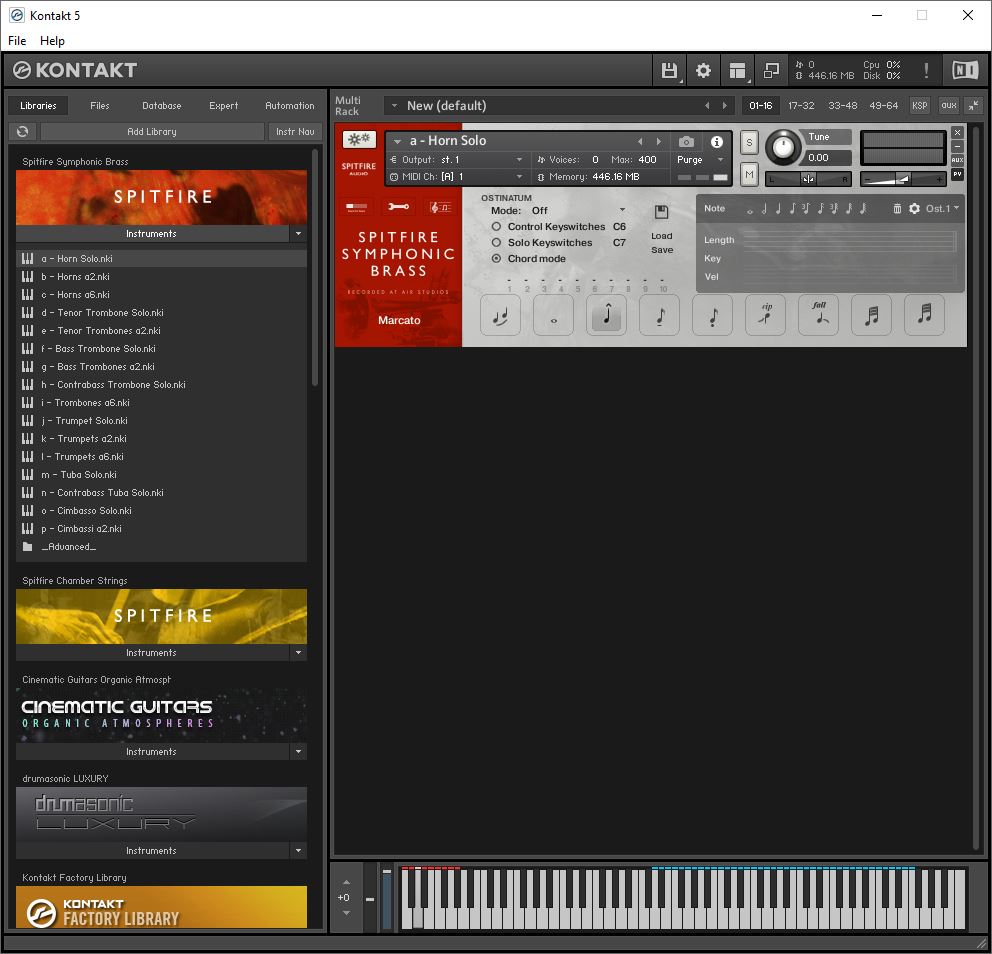992x954 pixels.
Task: Open the Help menu
Action: 52,40
